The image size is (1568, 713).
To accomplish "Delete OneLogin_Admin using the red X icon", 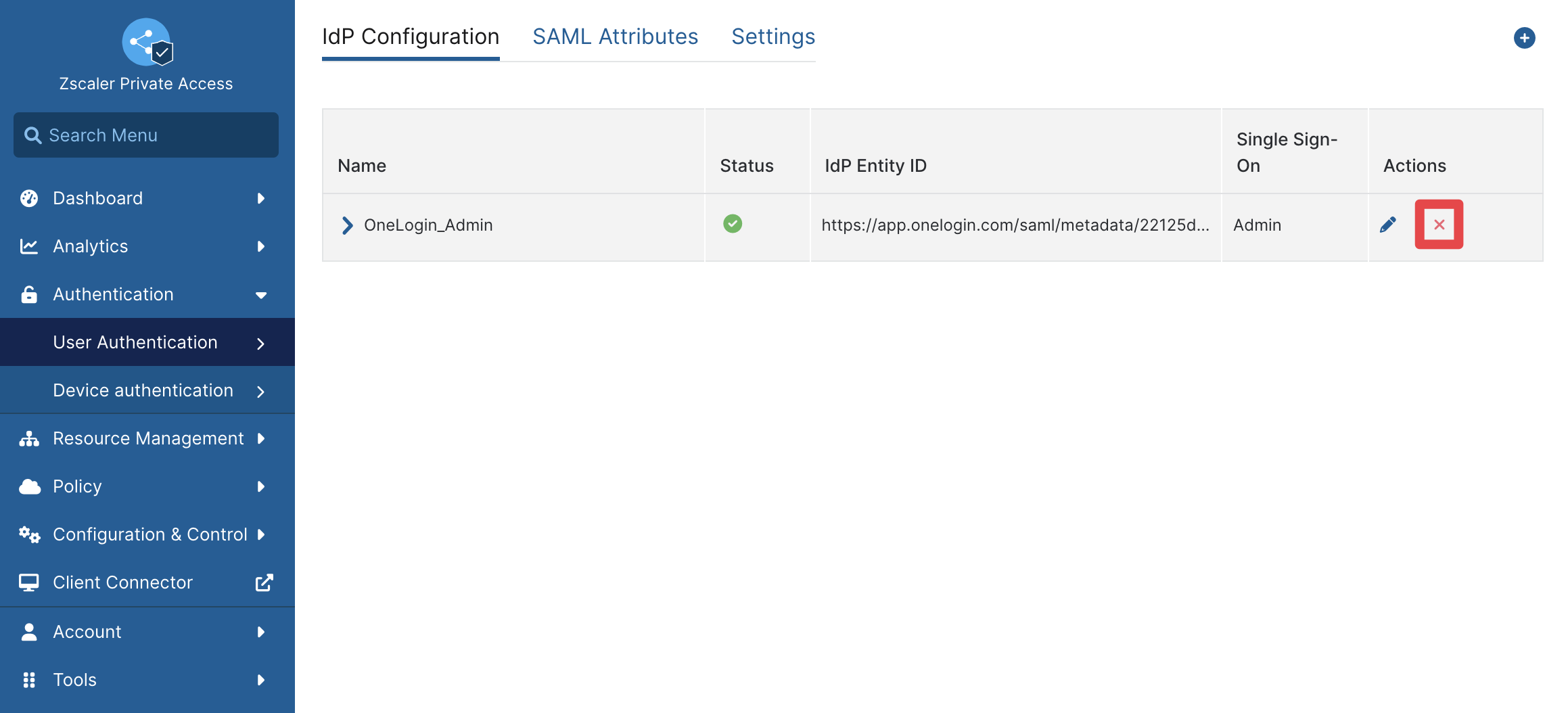I will [1439, 225].
